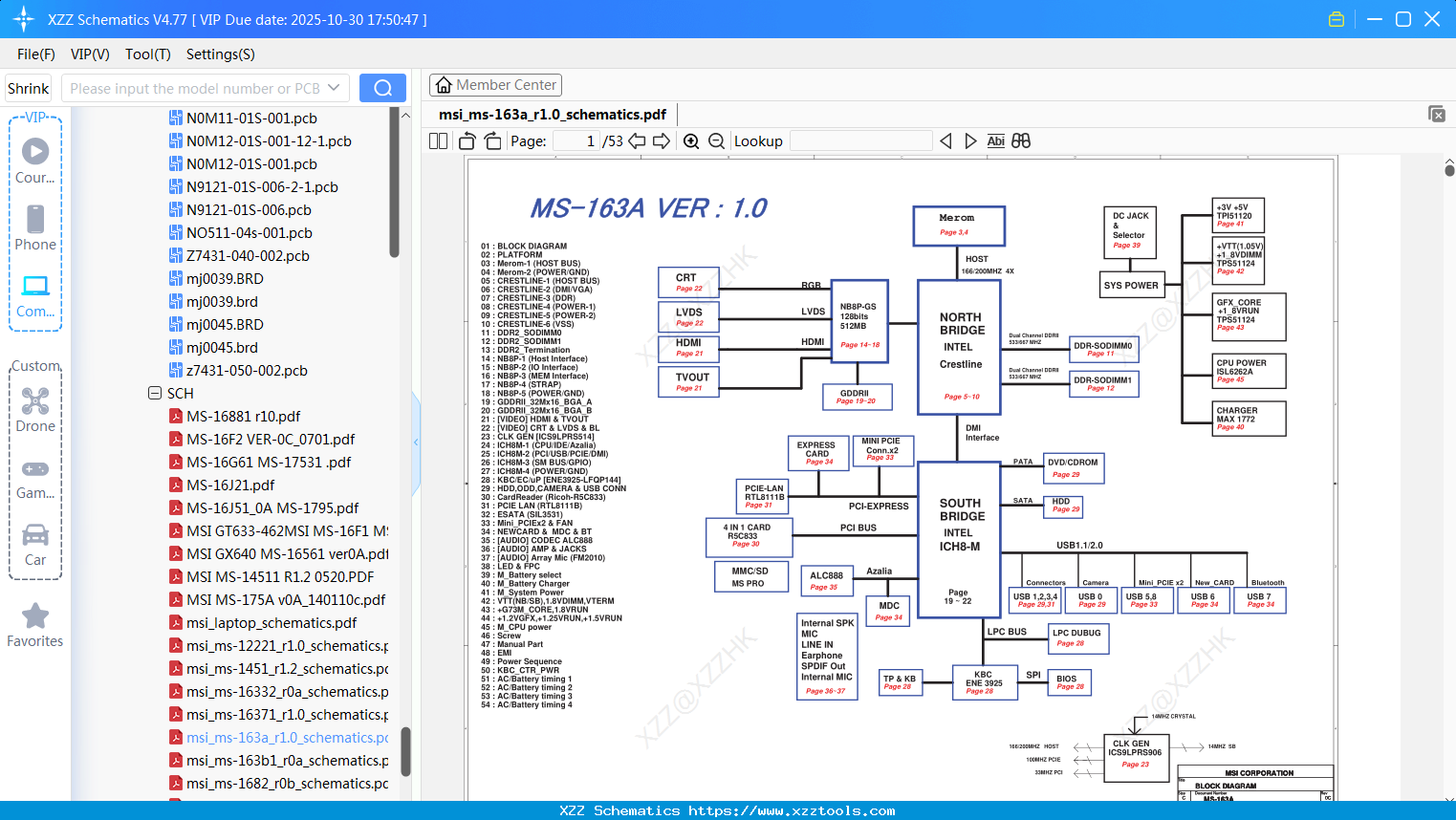
Task: Select the Phone category icon
Action: (x=35, y=227)
